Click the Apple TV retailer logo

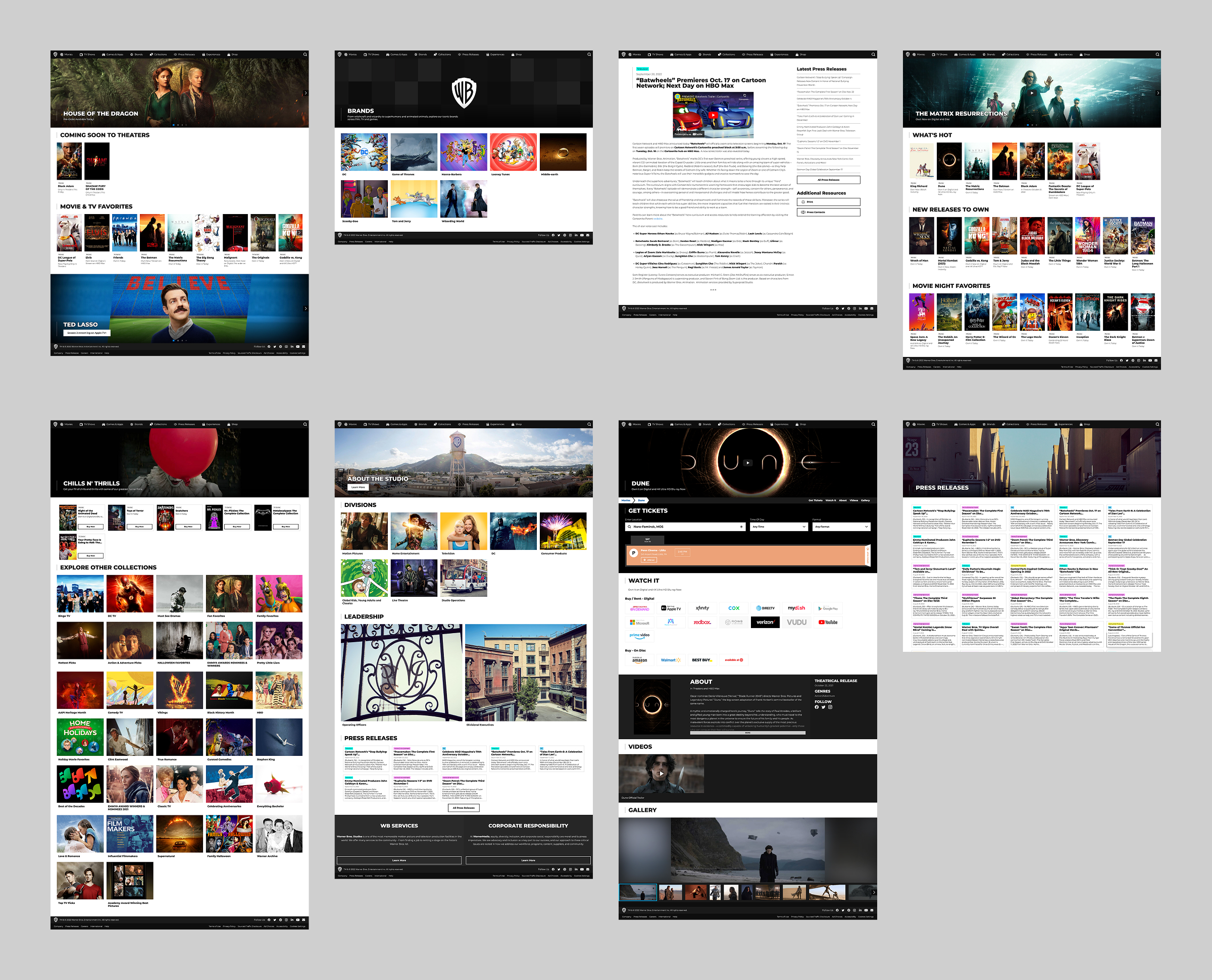pyautogui.click(x=671, y=608)
